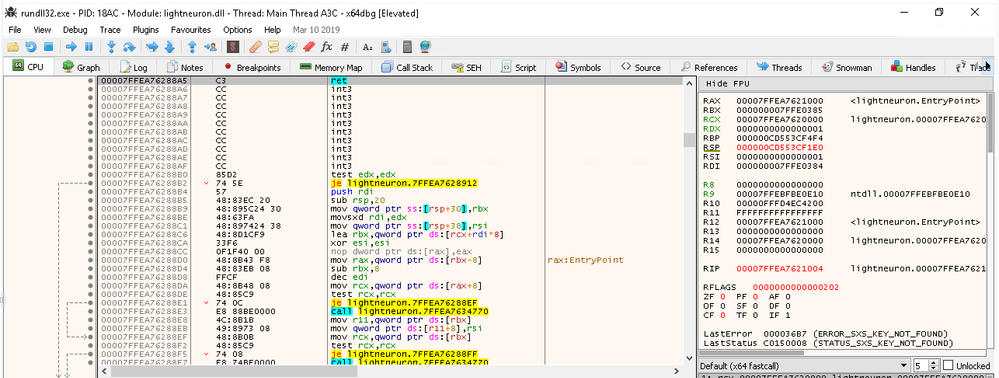Switch to the Call Stack tab
The image size is (999, 378).
(x=407, y=67)
